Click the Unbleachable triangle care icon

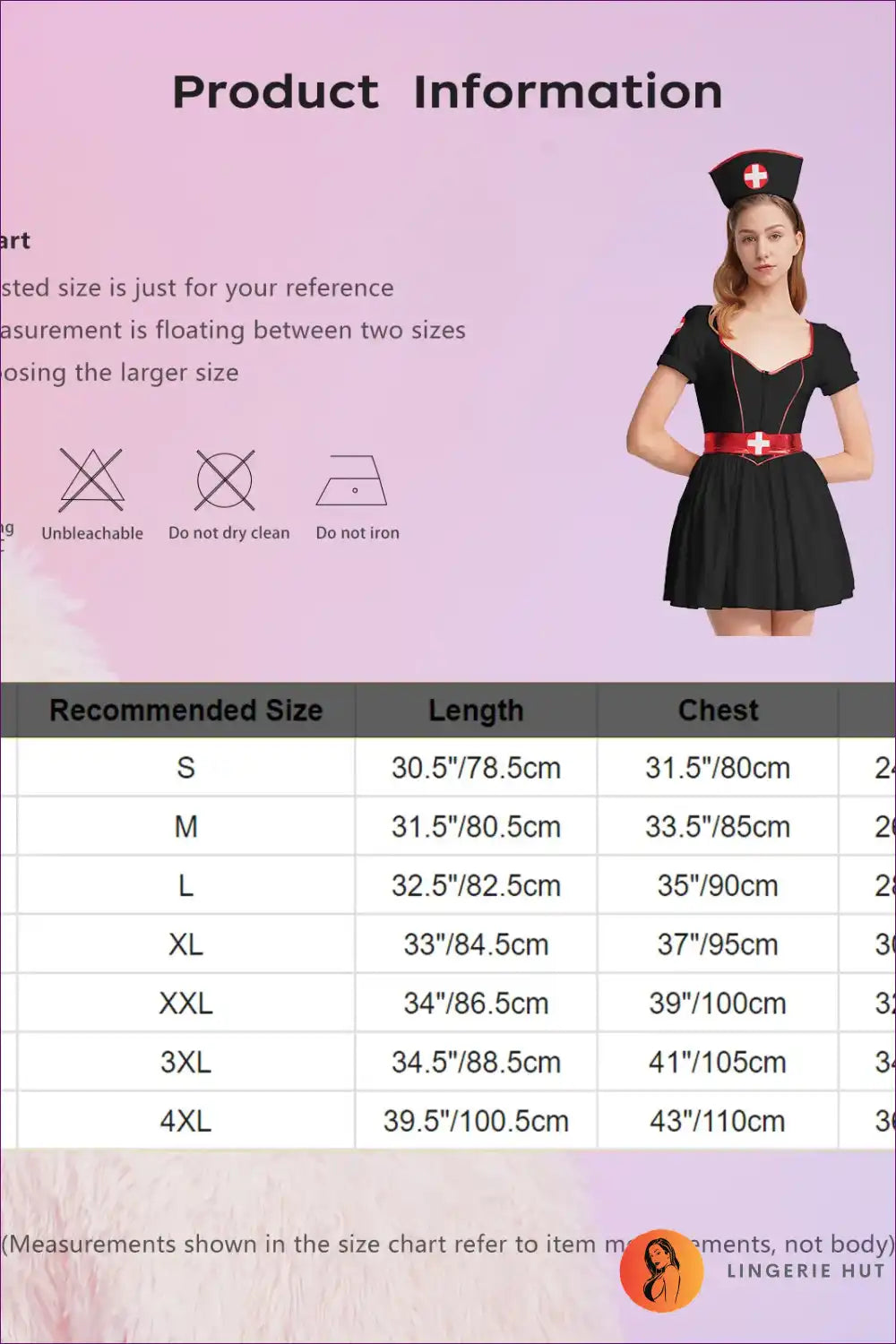click(91, 480)
